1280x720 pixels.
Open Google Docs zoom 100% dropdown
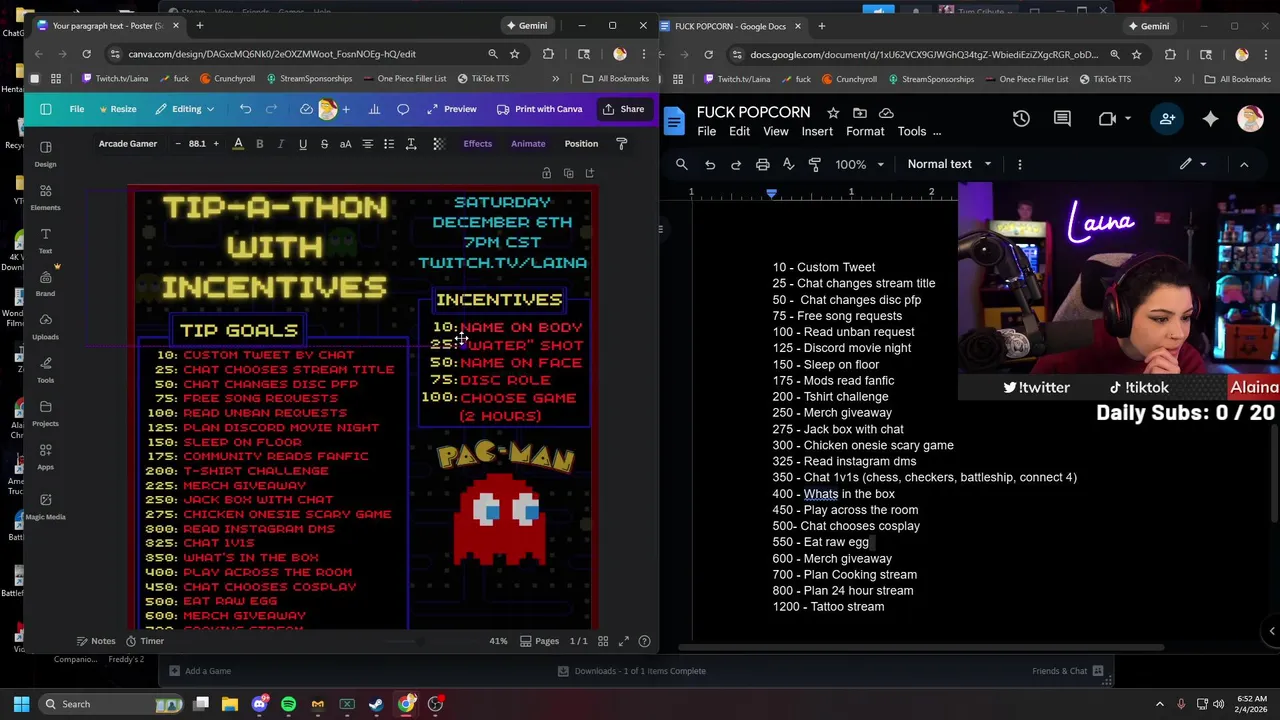(860, 164)
